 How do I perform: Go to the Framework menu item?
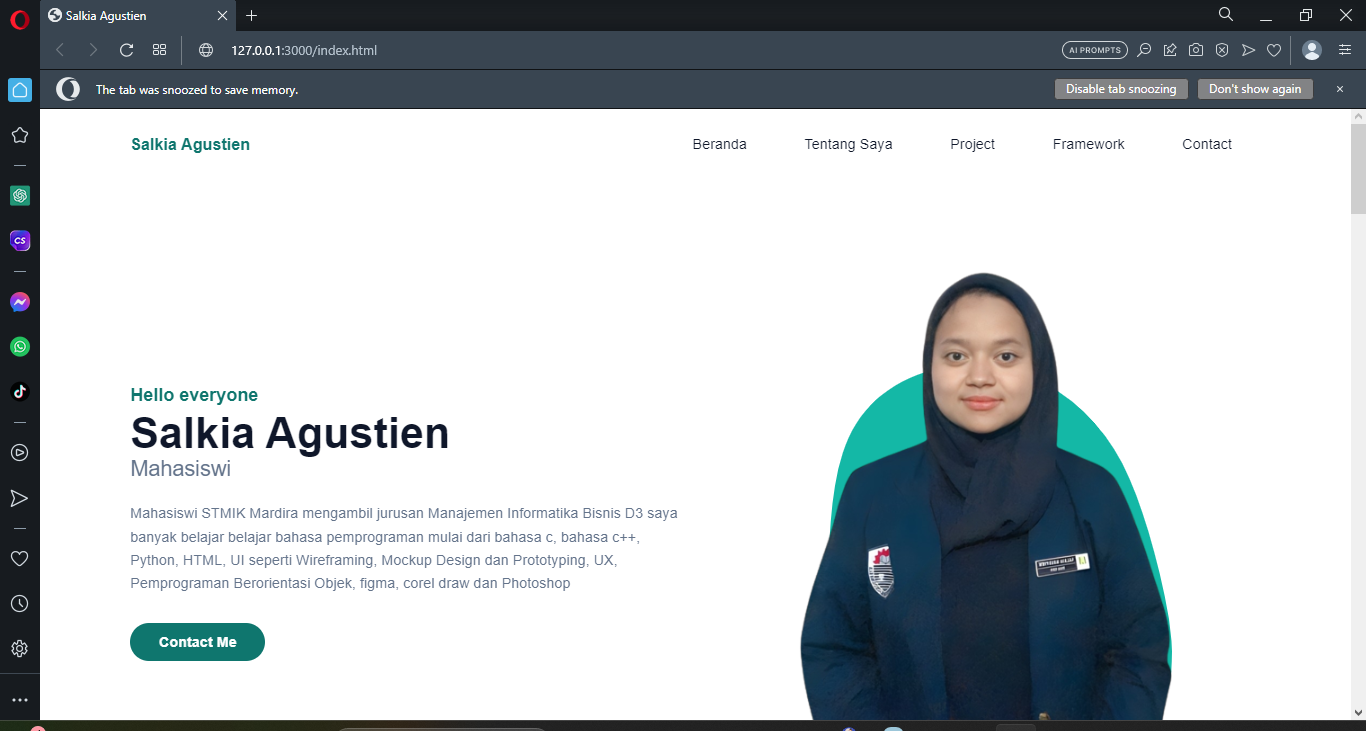coord(1088,144)
